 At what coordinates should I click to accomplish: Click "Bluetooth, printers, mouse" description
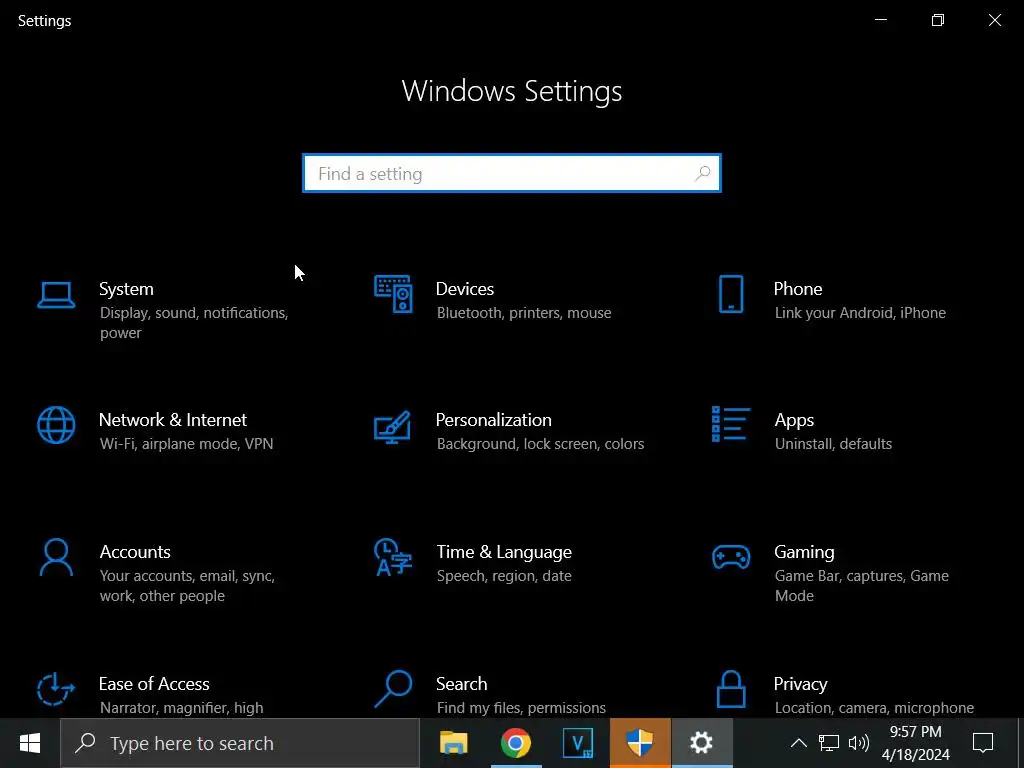click(x=524, y=313)
